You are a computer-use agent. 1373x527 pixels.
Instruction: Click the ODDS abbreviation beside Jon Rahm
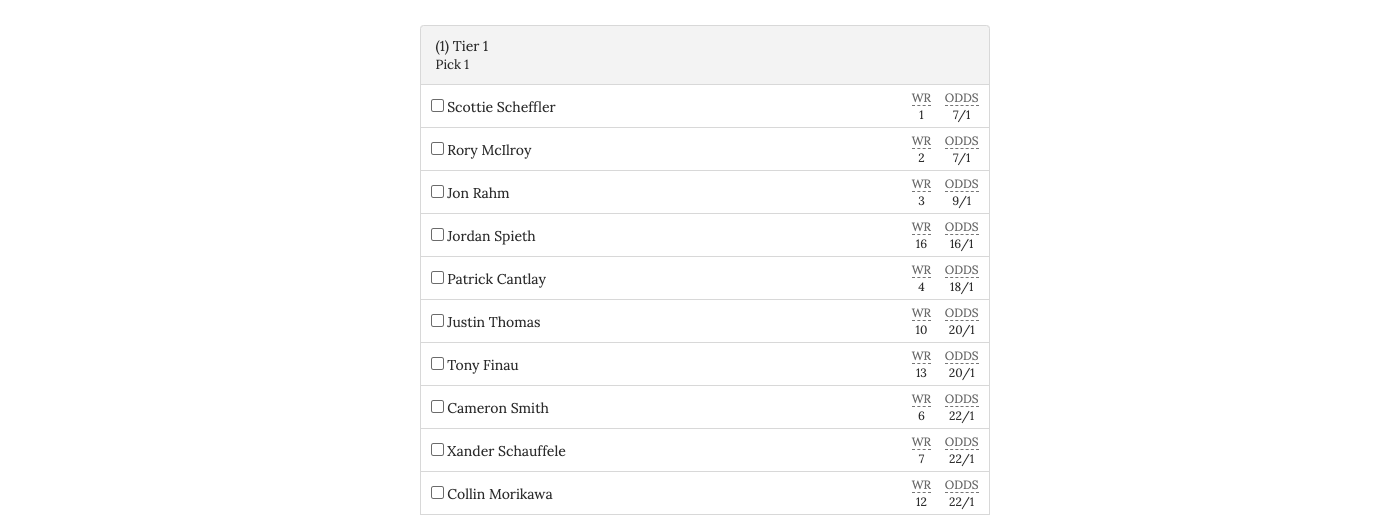click(x=961, y=184)
